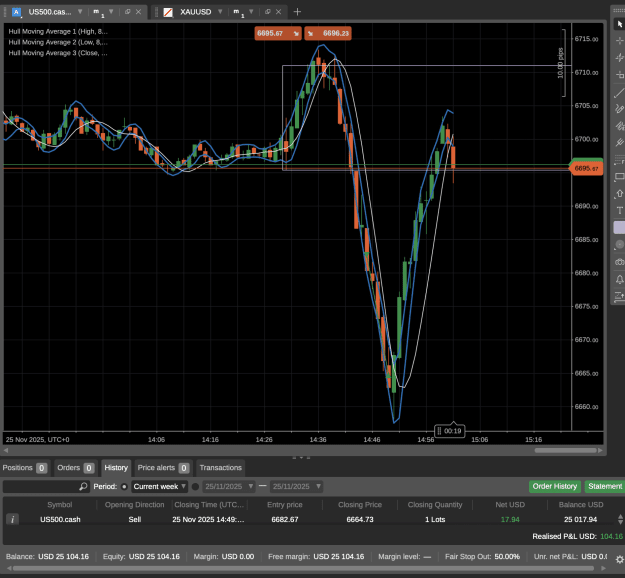This screenshot has width=625, height=578.
Task: Click the 17.94 net profit cell
Action: point(510,519)
